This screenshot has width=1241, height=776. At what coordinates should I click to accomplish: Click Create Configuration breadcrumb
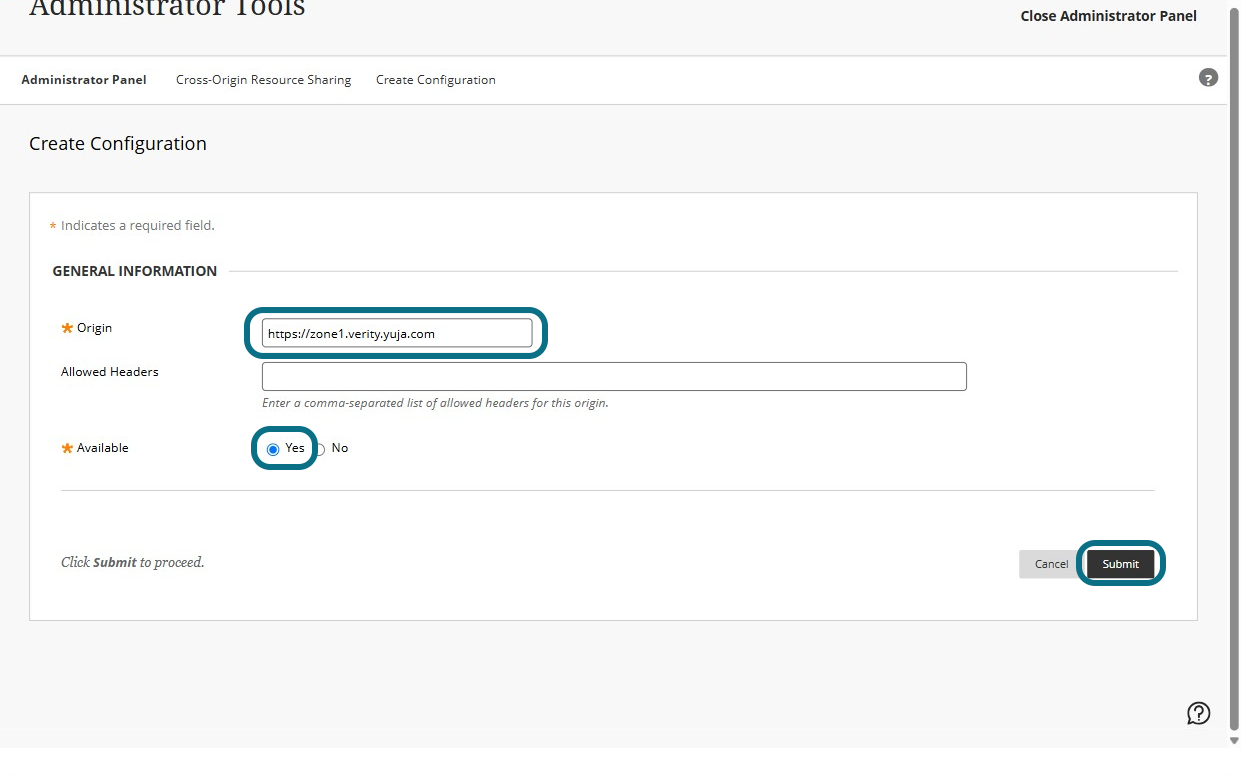[436, 80]
